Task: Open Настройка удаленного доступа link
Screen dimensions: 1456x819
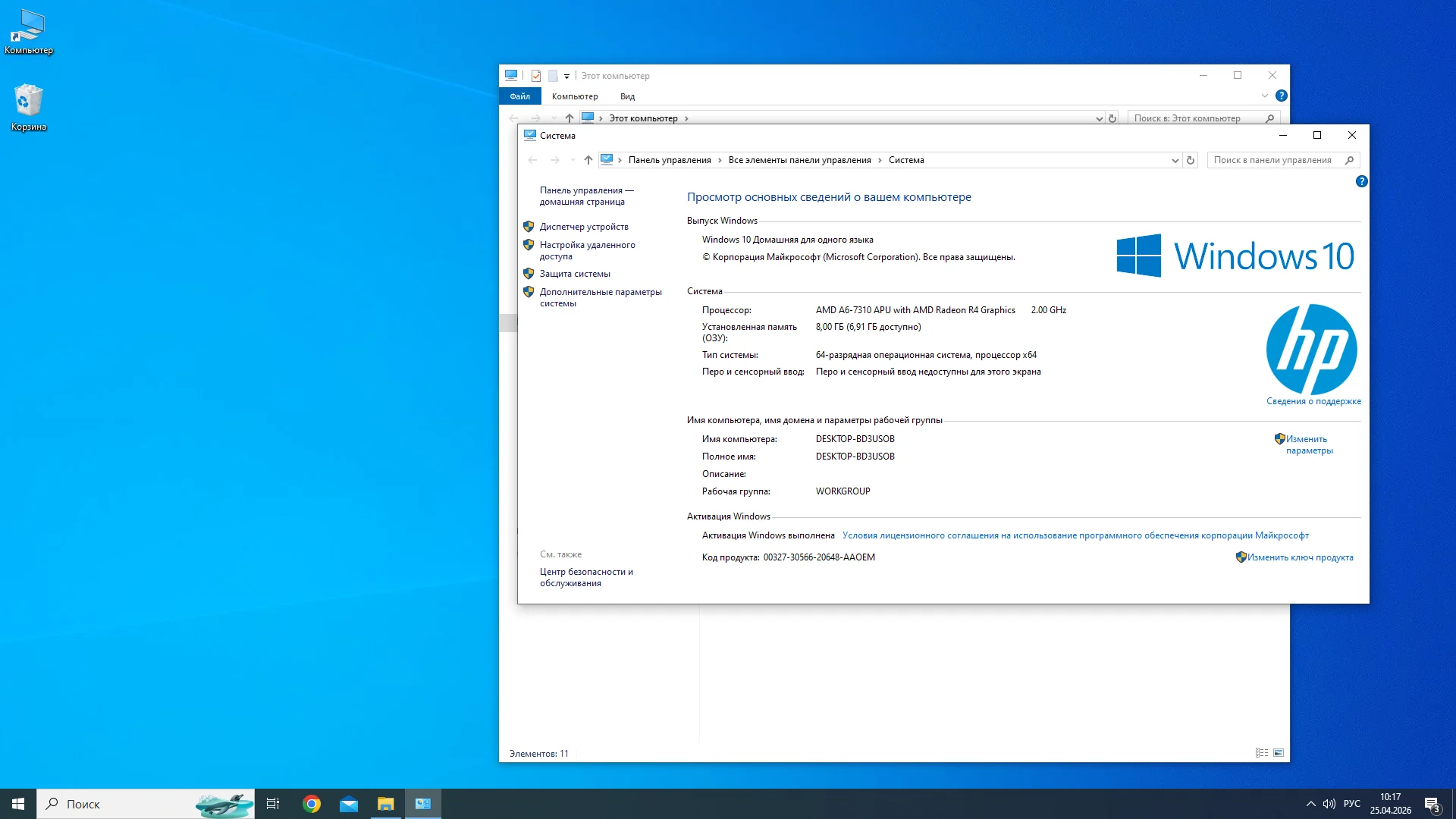Action: tap(588, 250)
